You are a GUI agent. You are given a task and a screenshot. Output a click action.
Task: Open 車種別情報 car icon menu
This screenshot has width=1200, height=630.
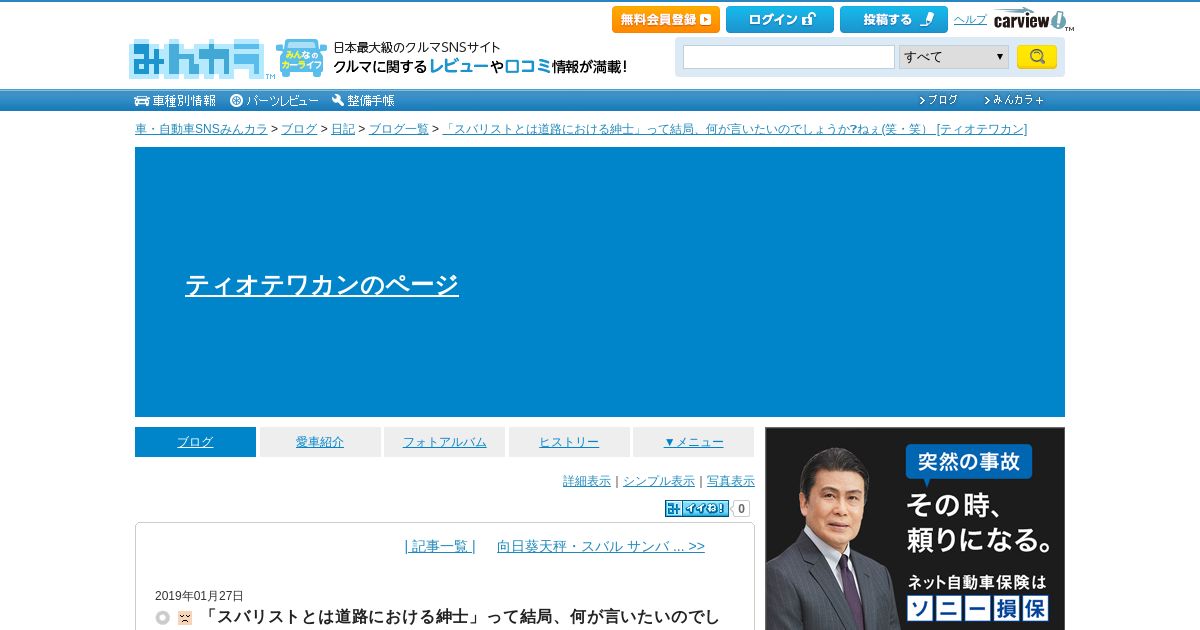[175, 100]
